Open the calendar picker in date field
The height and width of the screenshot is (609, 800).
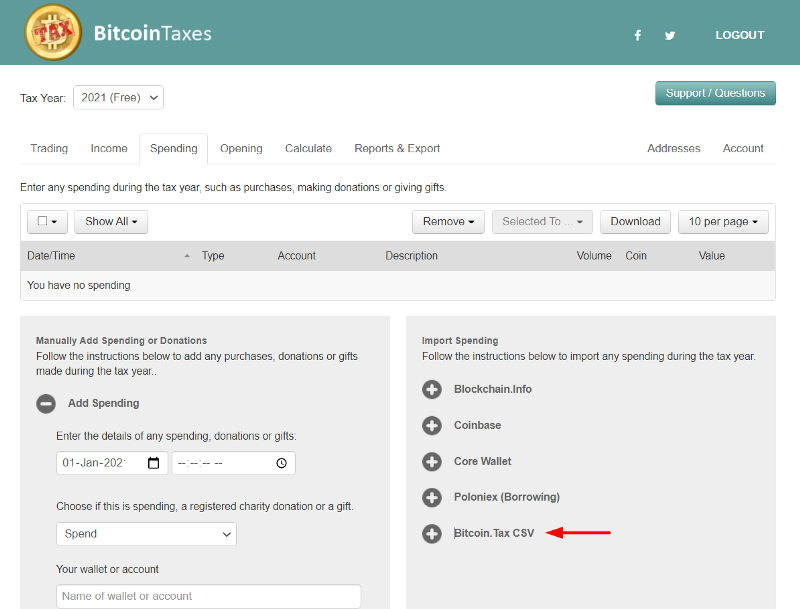153,463
